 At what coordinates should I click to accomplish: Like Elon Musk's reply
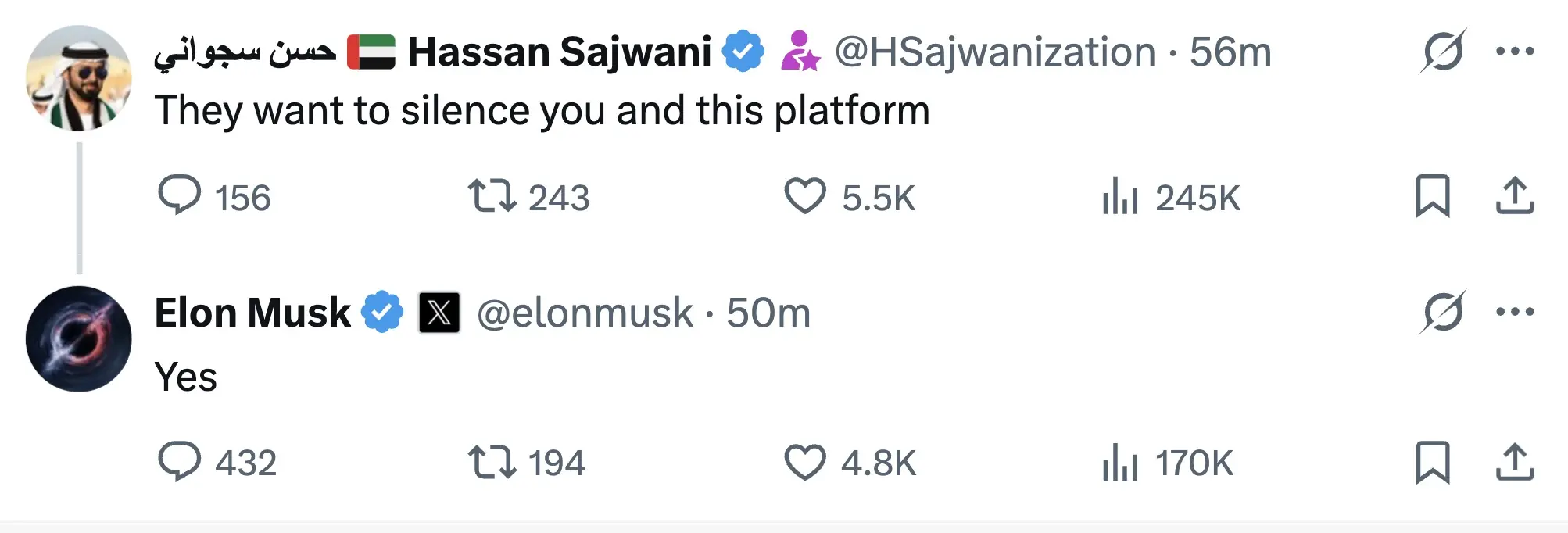804,461
